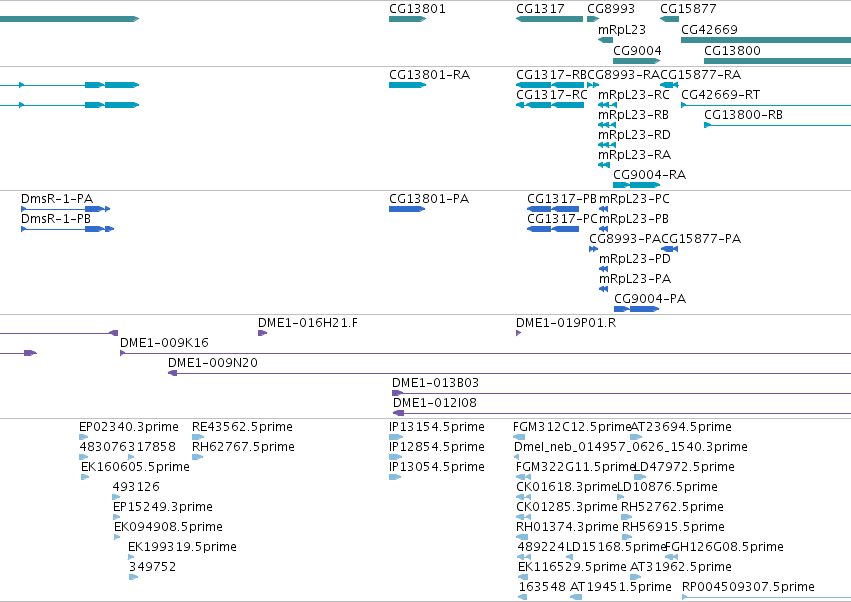
Task: Select protein CG15877-PA
Action: tap(670, 249)
